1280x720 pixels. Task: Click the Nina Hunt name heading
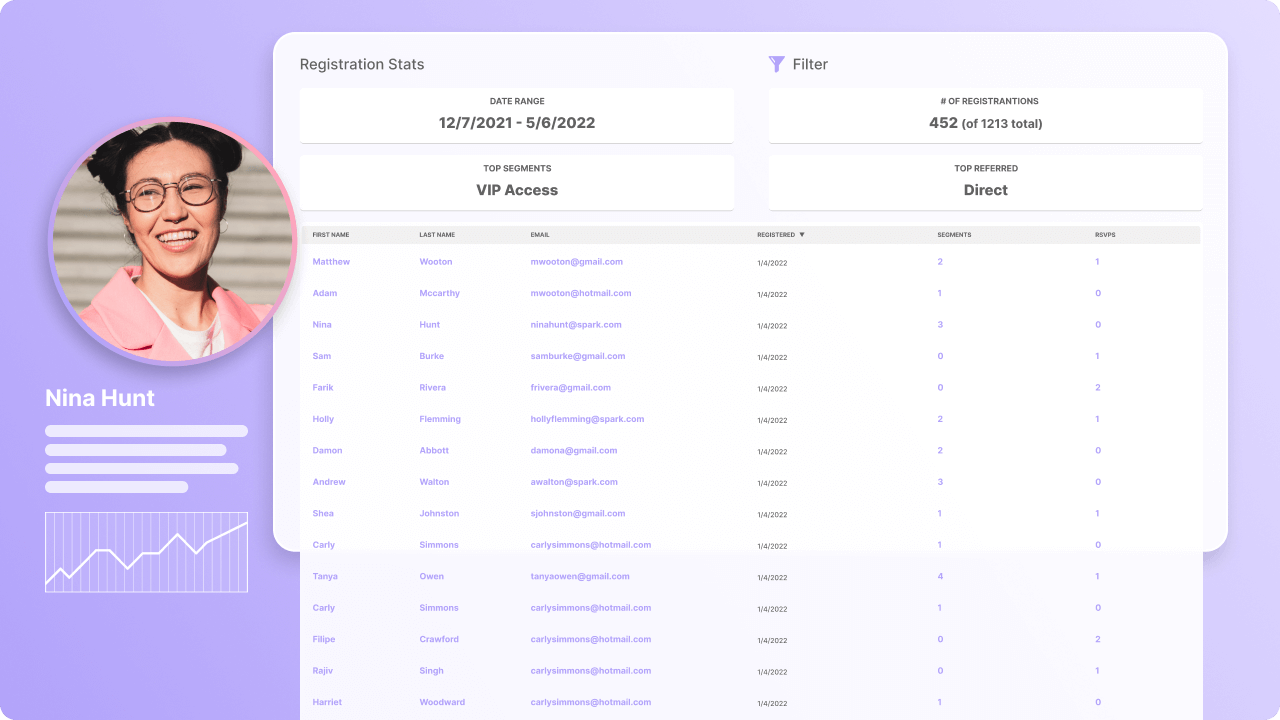100,398
